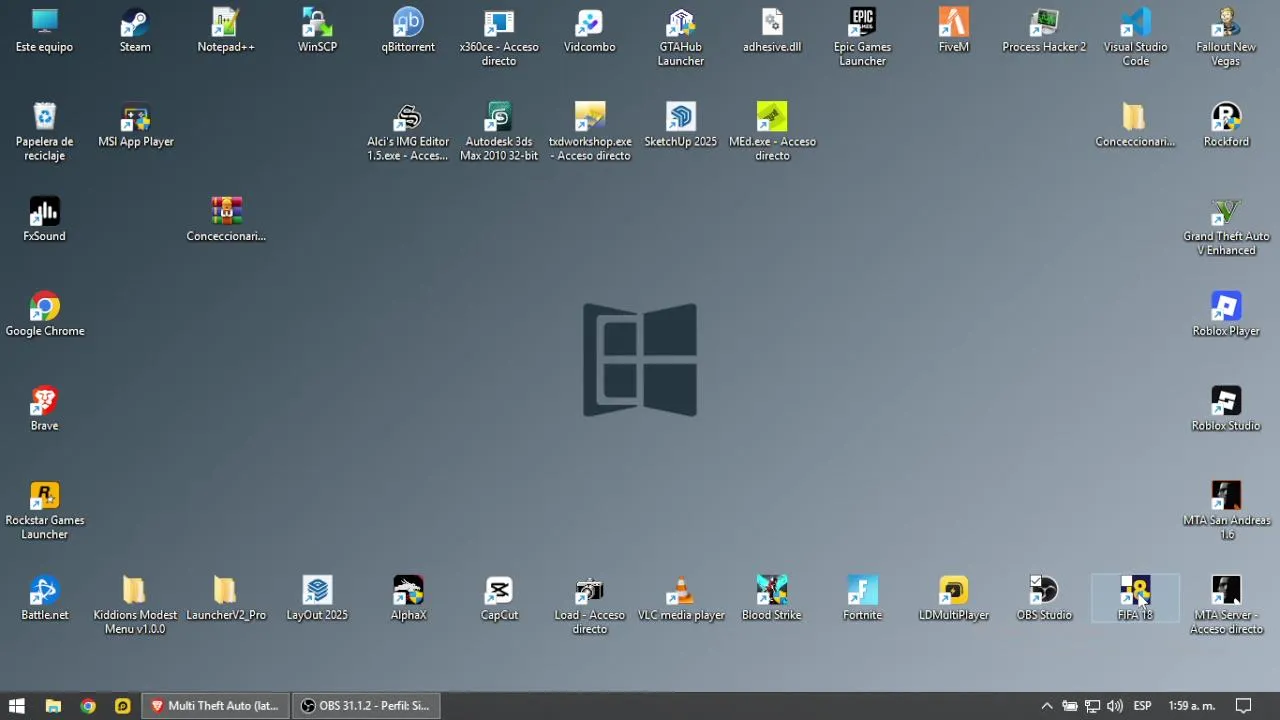
Task: Open Epic Games Launcher icon
Action: 863,38
